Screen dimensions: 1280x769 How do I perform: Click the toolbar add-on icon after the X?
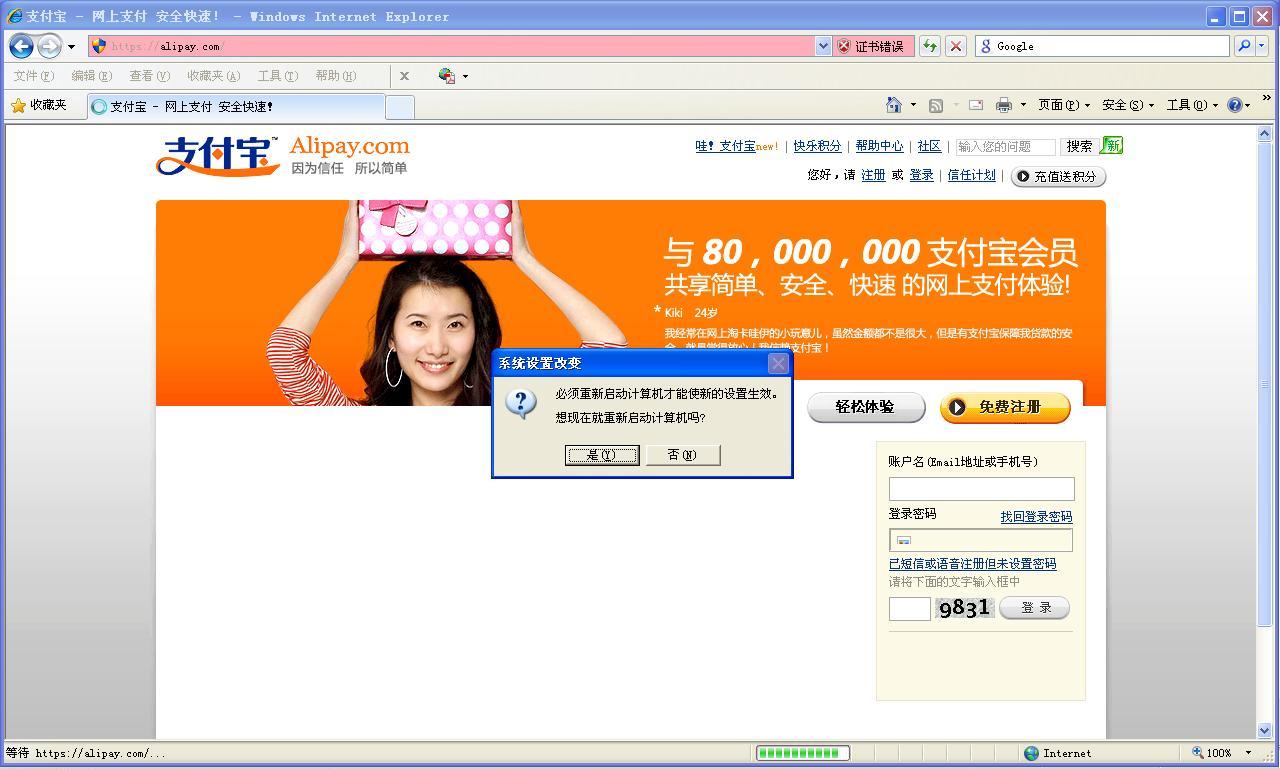click(x=447, y=76)
